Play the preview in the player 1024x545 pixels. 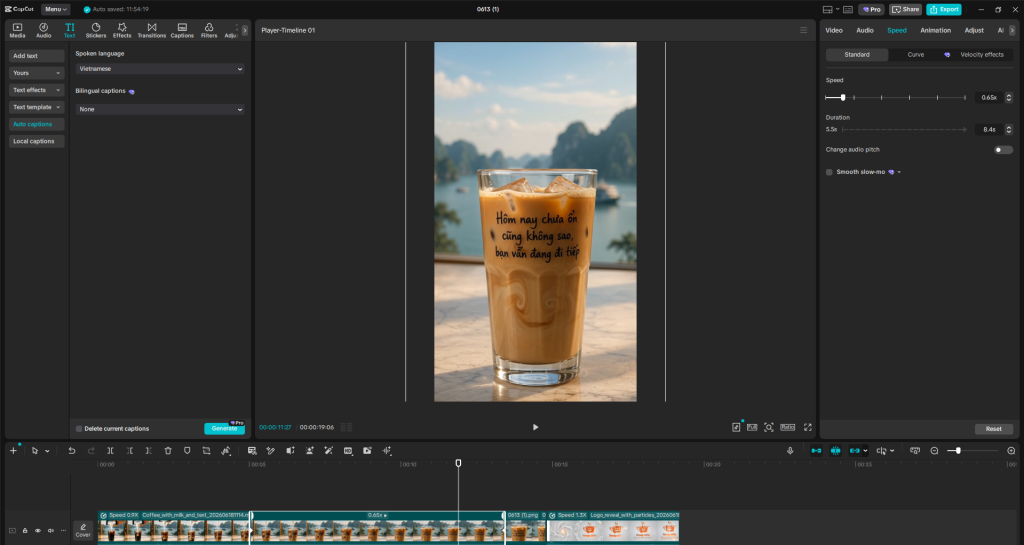536,427
